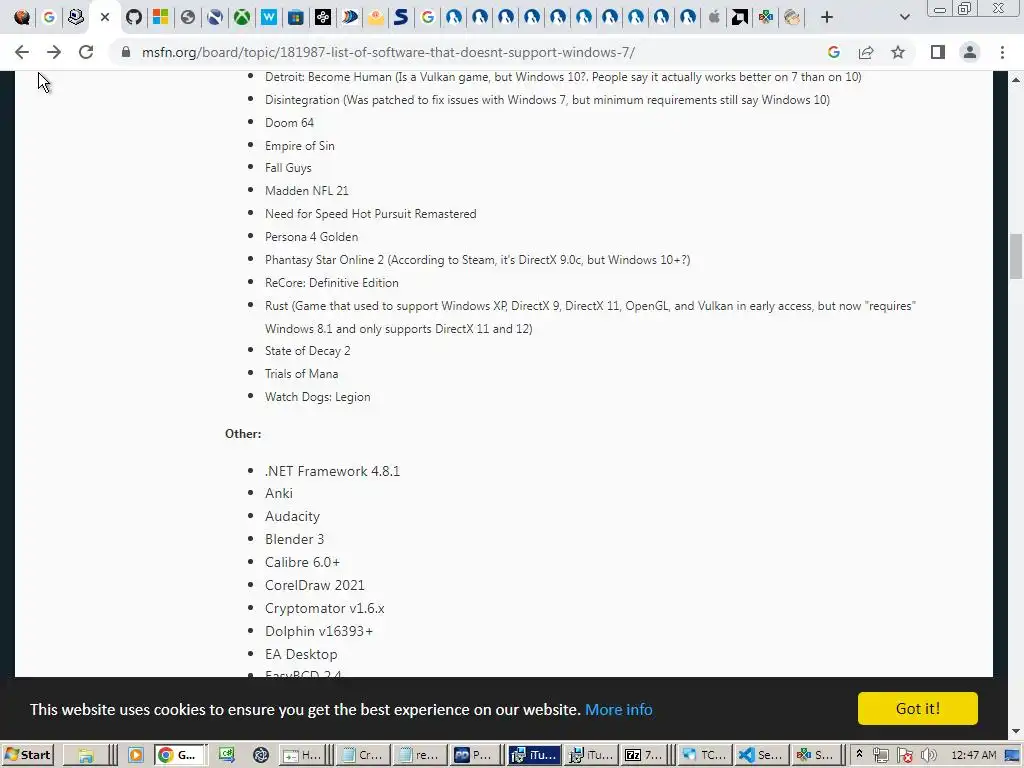
Task: Go back to the previous page
Action: pos(22,52)
